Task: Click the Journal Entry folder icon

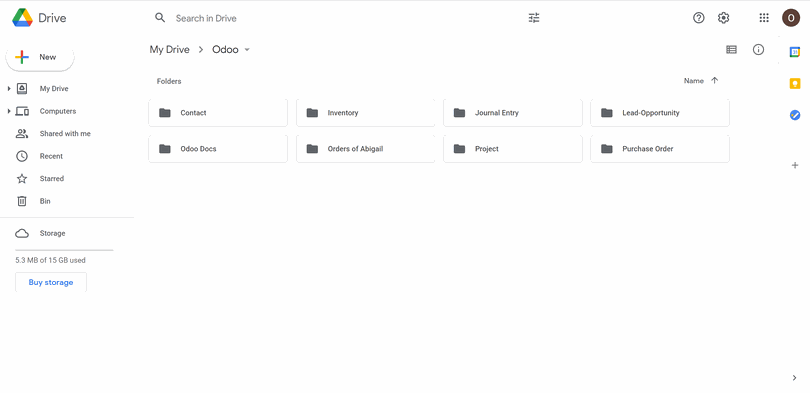Action: [x=459, y=113]
